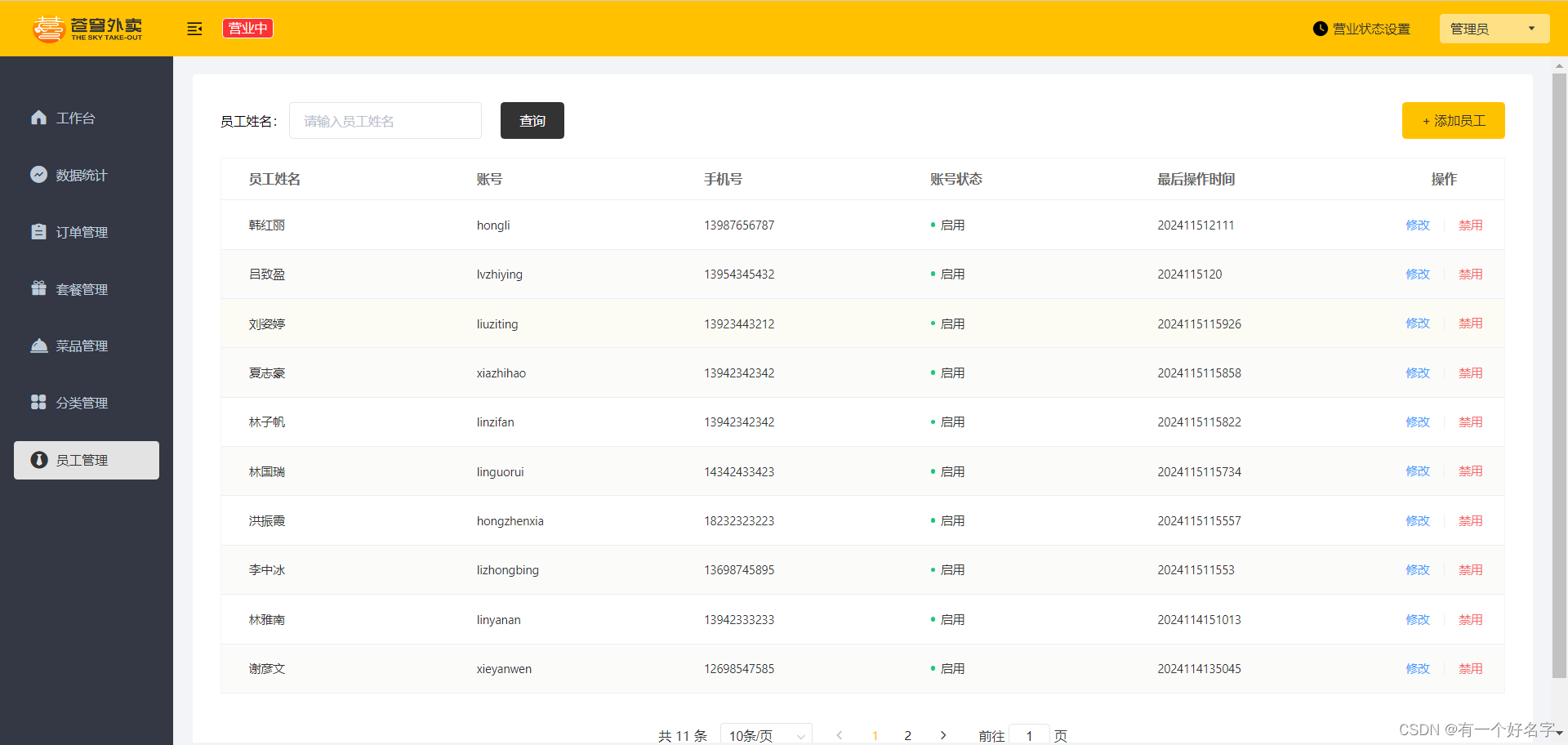This screenshot has height=745, width=1568.
Task: Click the 前往 page number input
Action: 1029,735
